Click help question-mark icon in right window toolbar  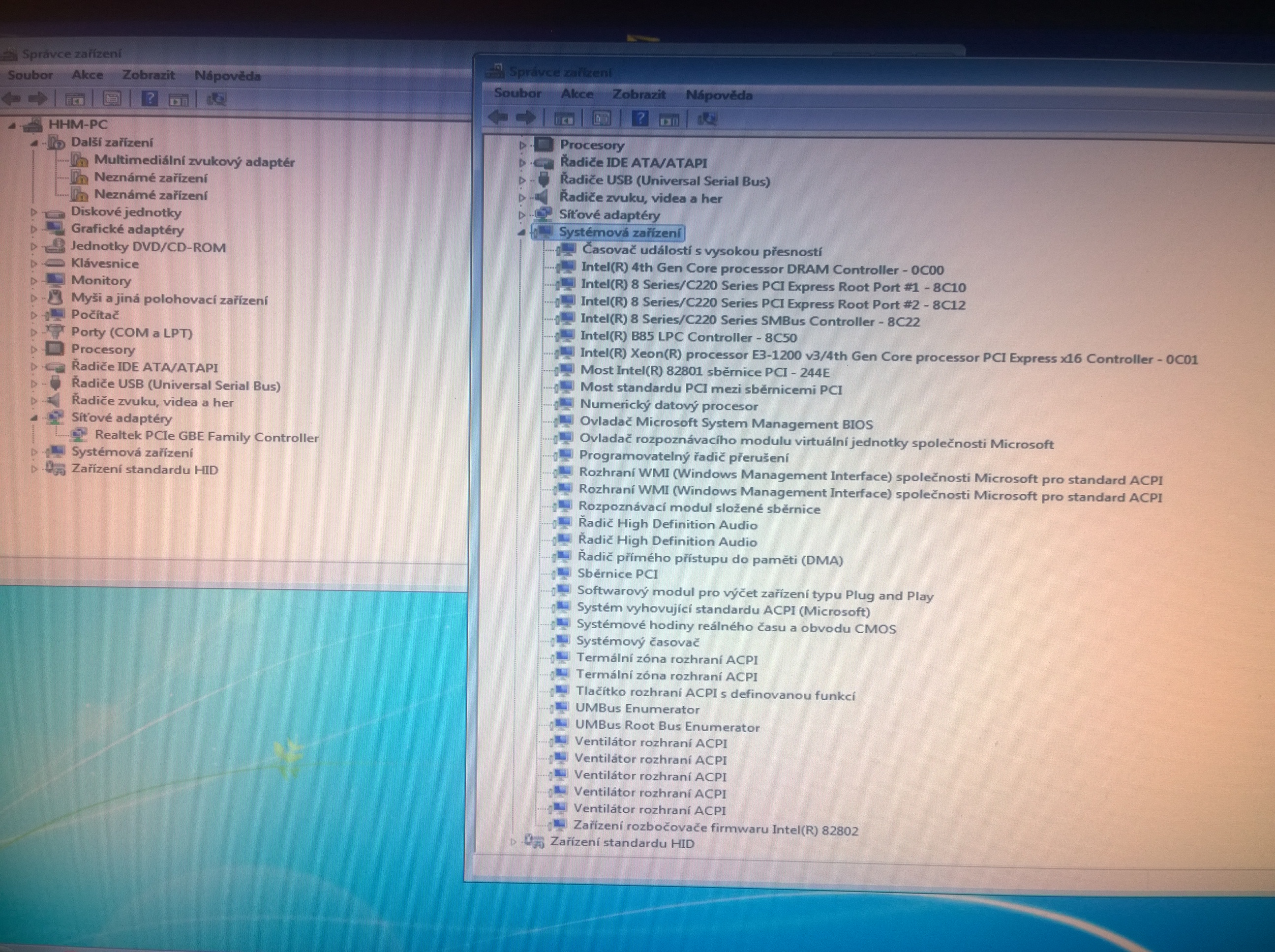[640, 119]
